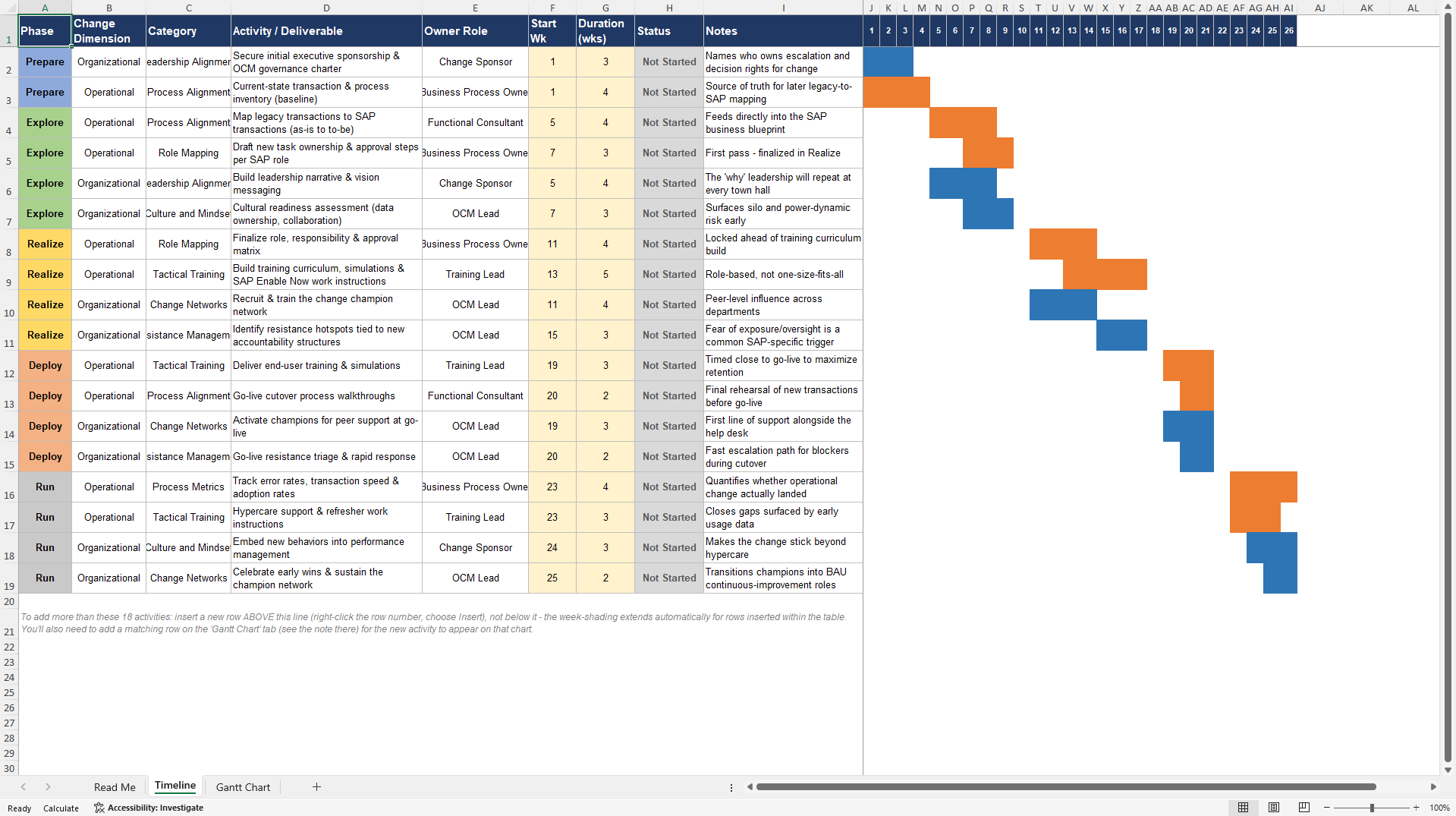
Task: Click the Notes header cell
Action: click(783, 31)
